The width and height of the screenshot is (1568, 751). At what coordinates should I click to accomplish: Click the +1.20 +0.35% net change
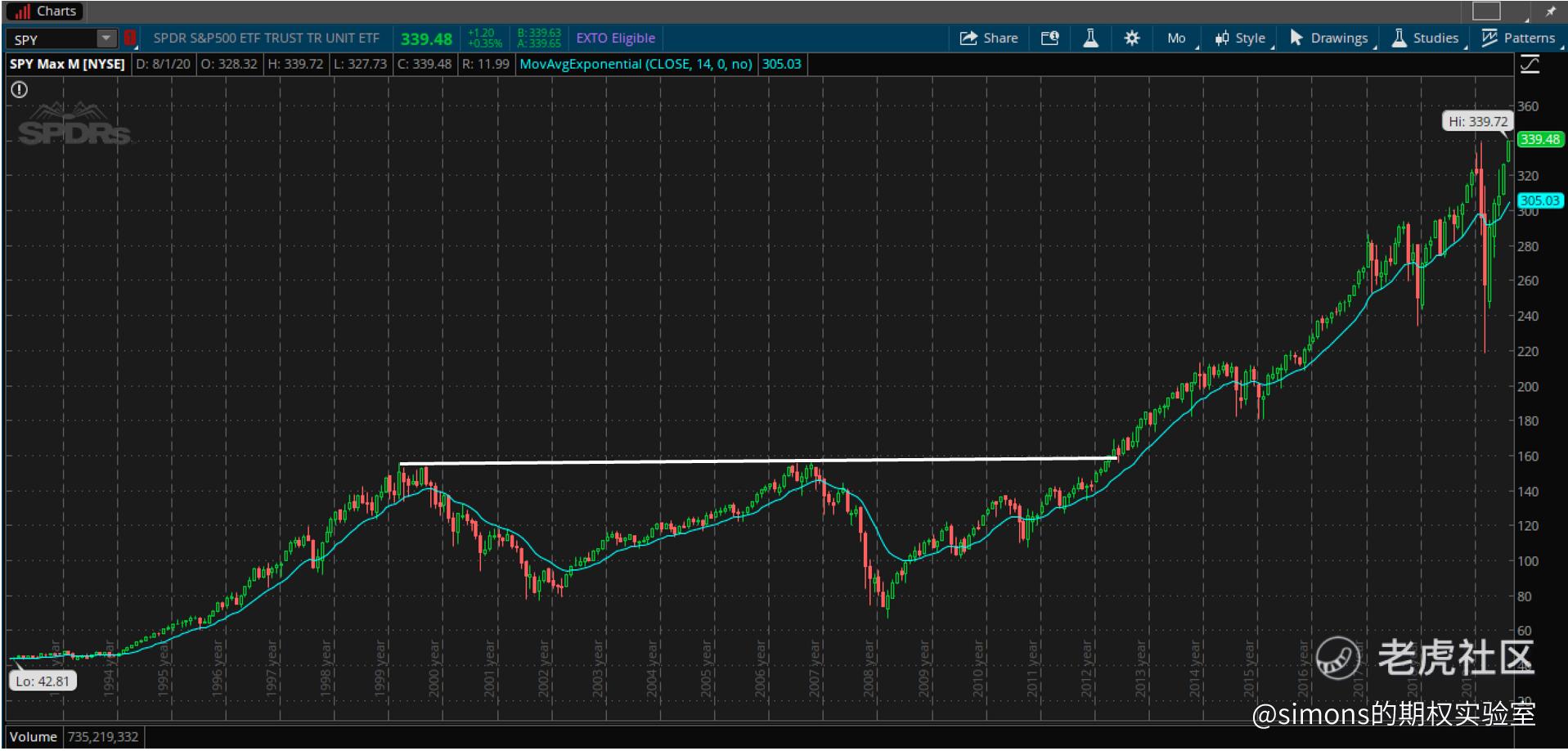pyautogui.click(x=484, y=38)
